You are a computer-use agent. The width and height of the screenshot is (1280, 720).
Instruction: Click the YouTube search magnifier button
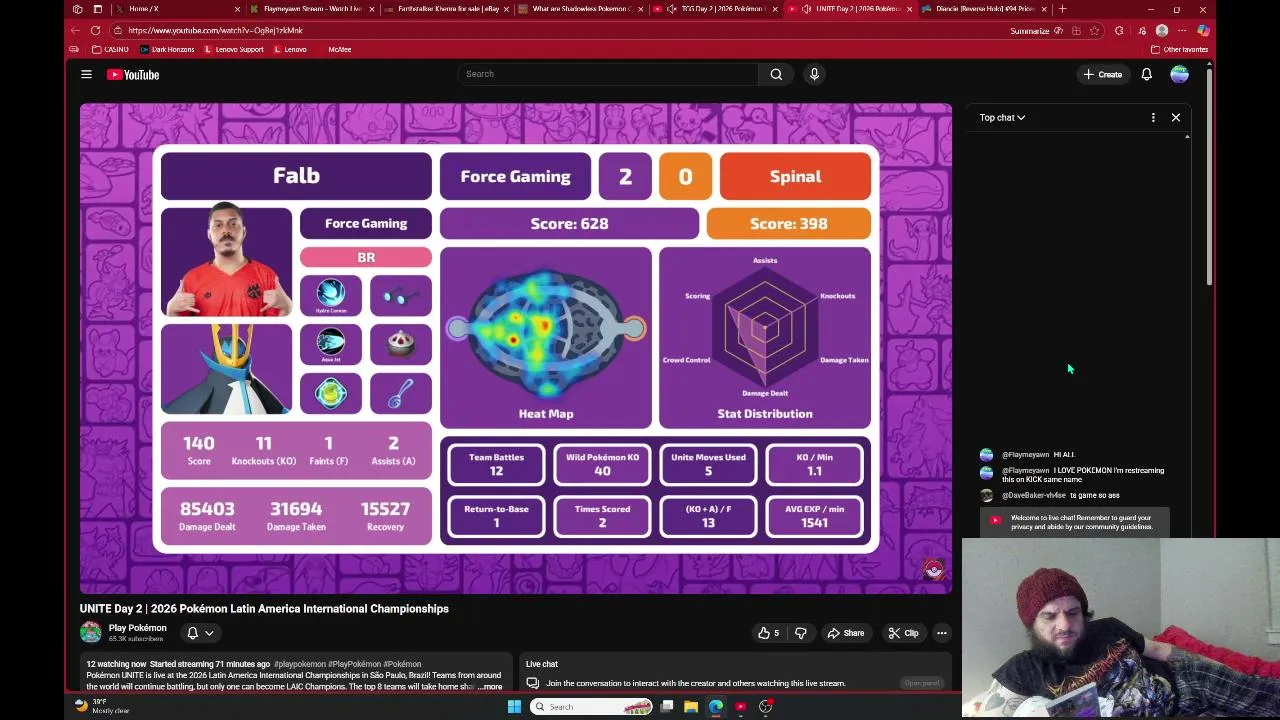click(x=776, y=74)
